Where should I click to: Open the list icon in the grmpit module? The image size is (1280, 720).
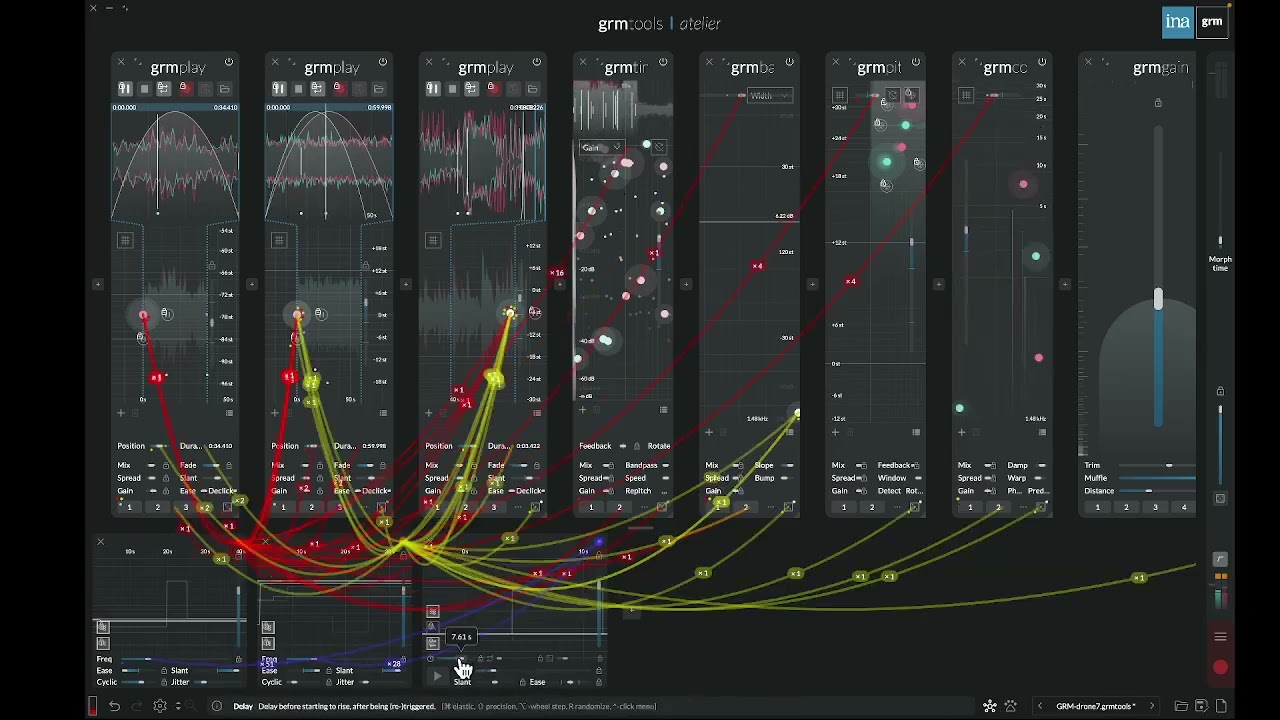(916, 432)
